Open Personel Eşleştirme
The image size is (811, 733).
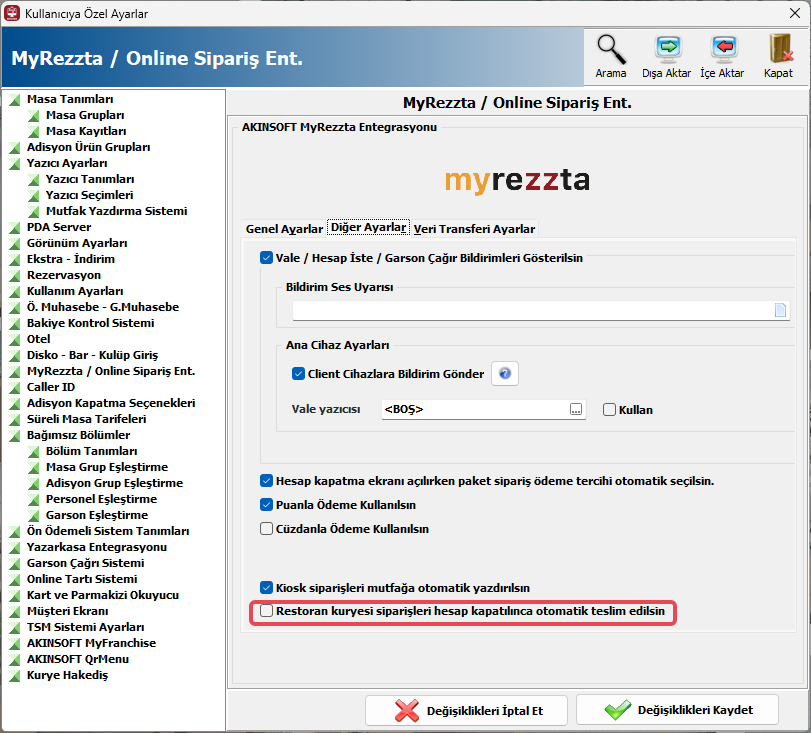click(101, 500)
